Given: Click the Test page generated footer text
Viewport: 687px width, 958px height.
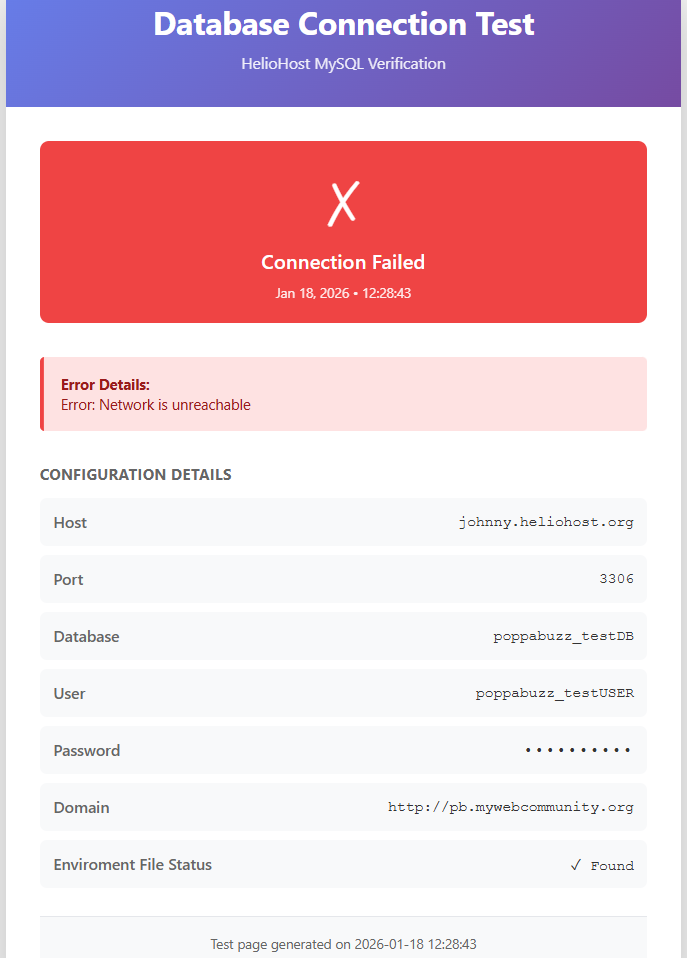Looking at the screenshot, I should [x=343, y=944].
